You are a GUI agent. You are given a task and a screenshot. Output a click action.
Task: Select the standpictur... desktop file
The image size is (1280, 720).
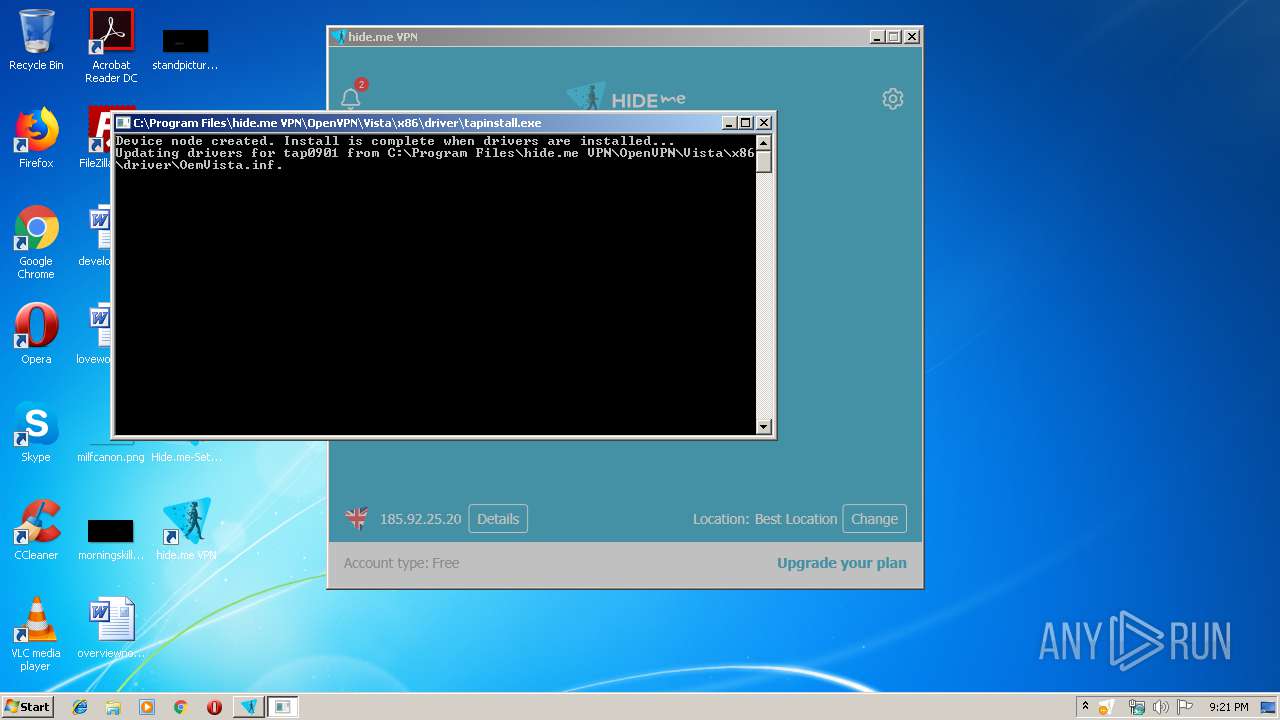tap(185, 48)
